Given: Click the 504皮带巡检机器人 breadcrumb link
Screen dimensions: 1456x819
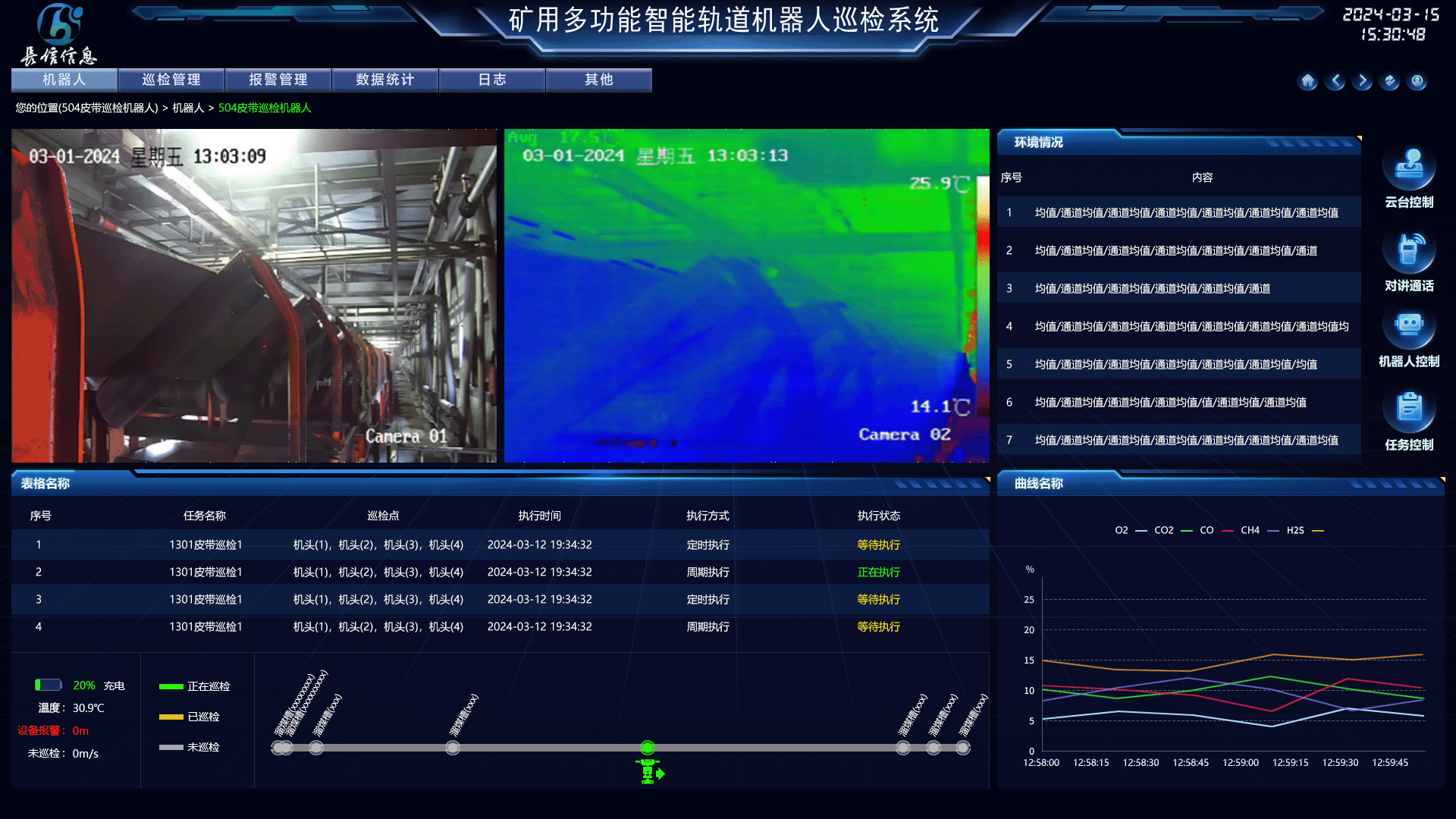Looking at the screenshot, I should [265, 108].
